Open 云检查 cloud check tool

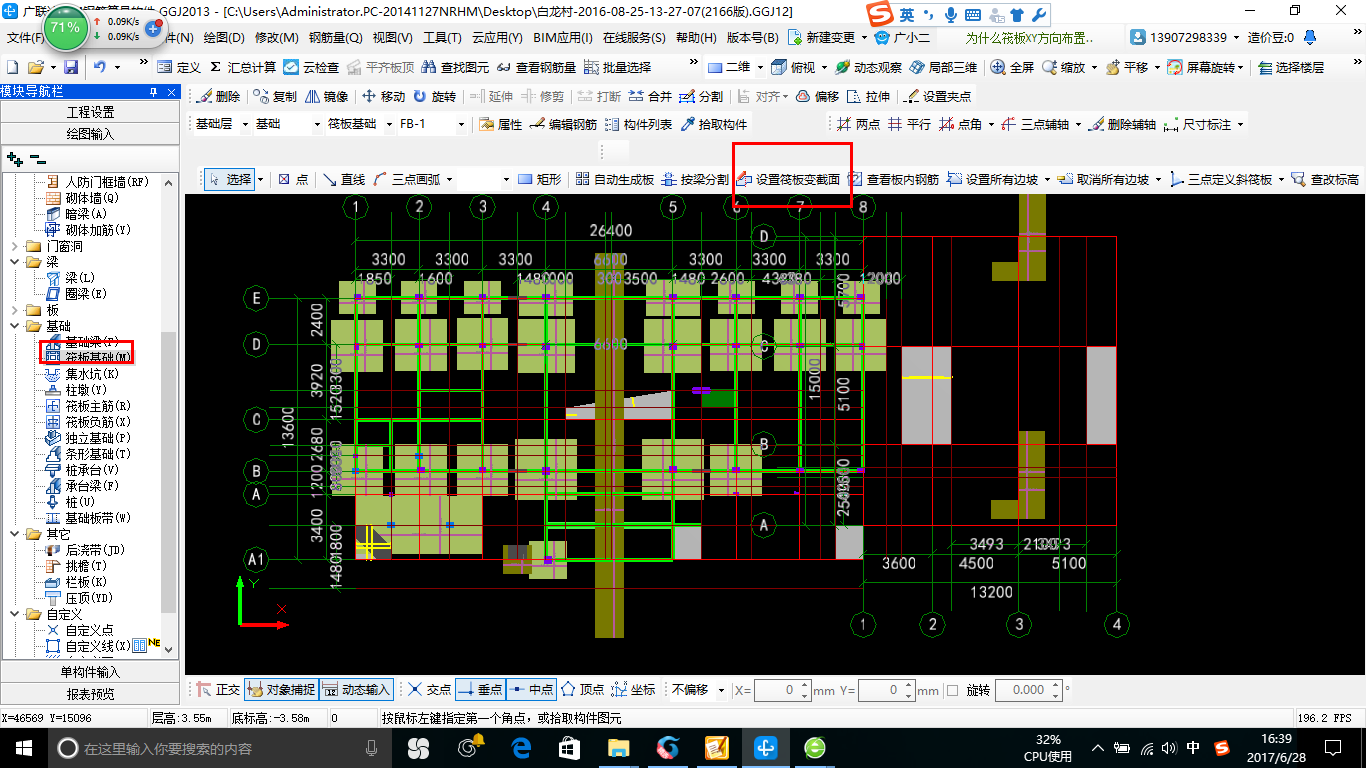coord(311,67)
